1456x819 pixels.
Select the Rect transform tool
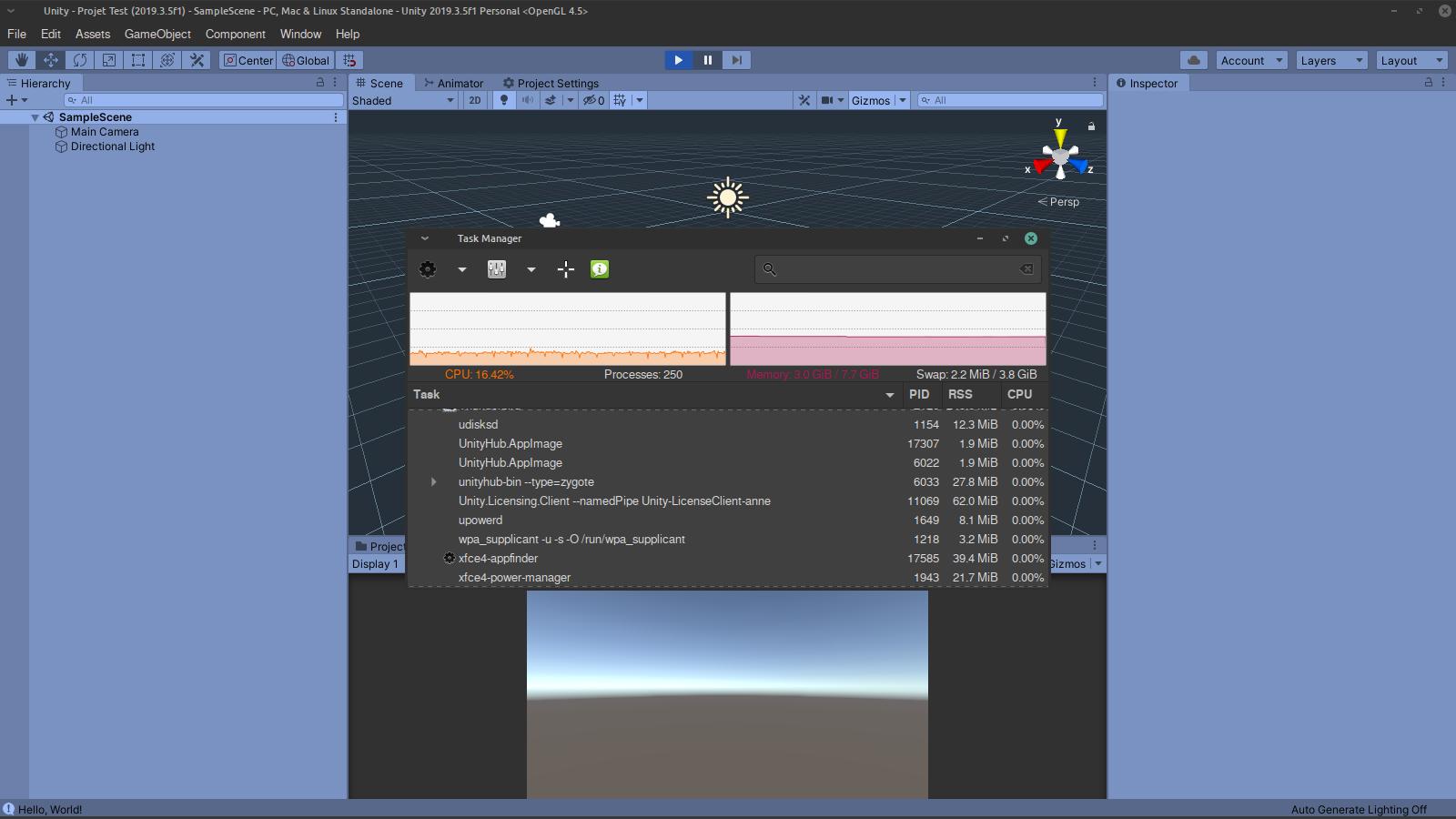(138, 60)
